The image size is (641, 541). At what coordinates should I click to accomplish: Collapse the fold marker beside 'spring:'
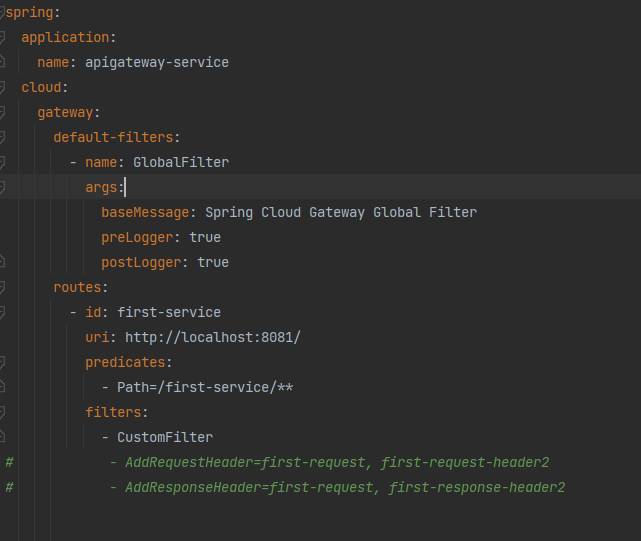[x=2, y=13]
